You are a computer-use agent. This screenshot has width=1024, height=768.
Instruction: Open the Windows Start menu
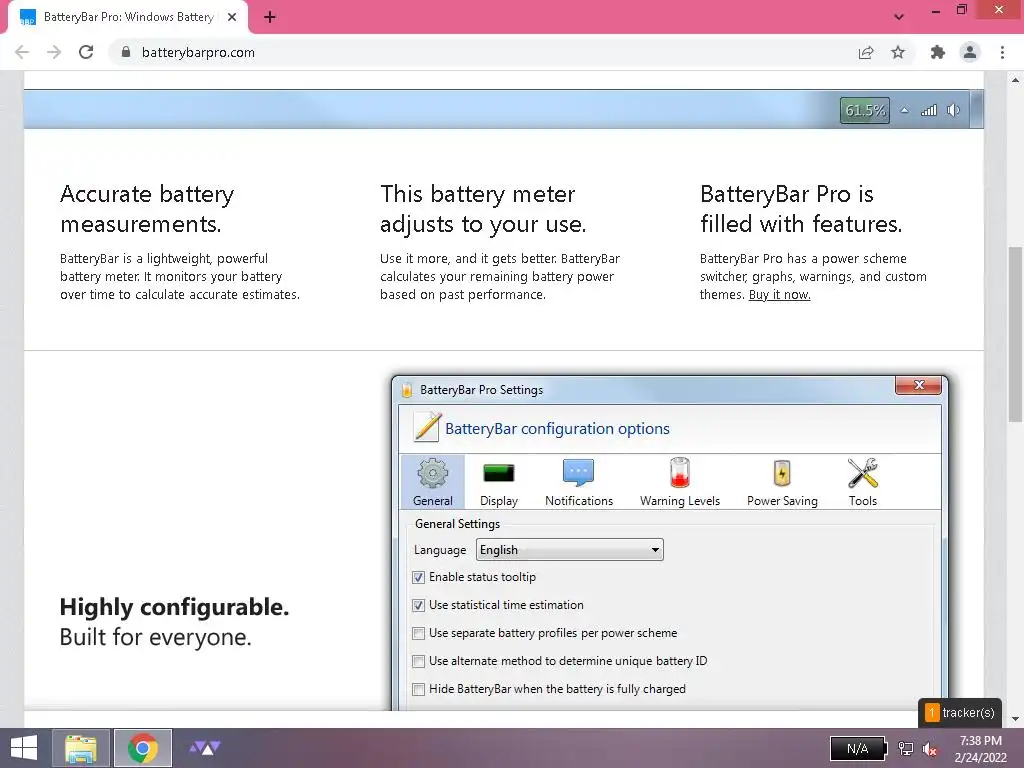pos(24,748)
